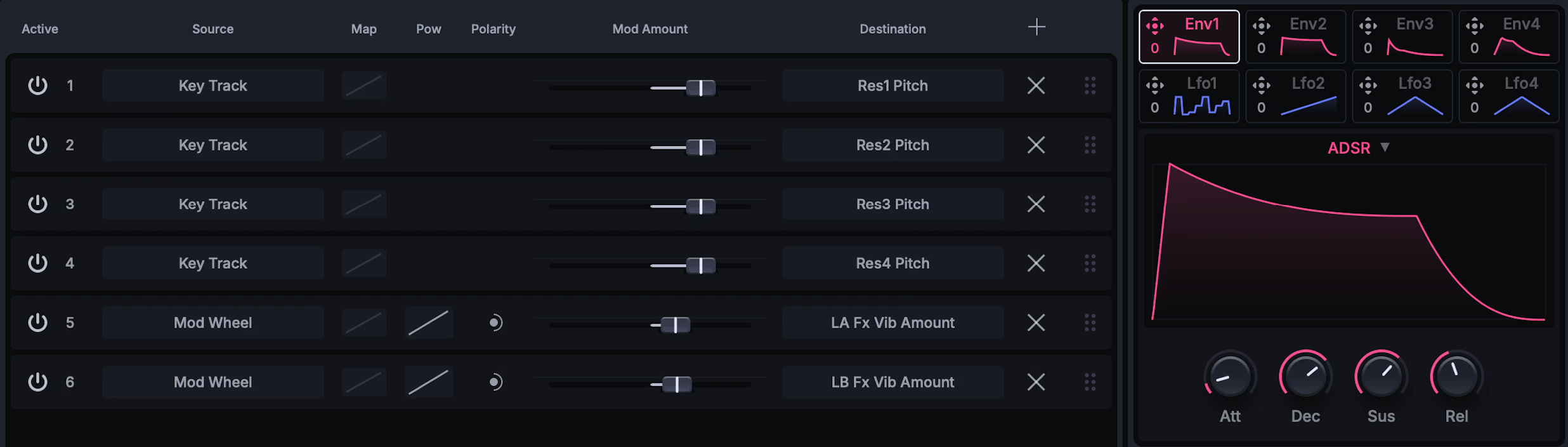
Task: Open the Map curve for row 2
Action: 364,145
